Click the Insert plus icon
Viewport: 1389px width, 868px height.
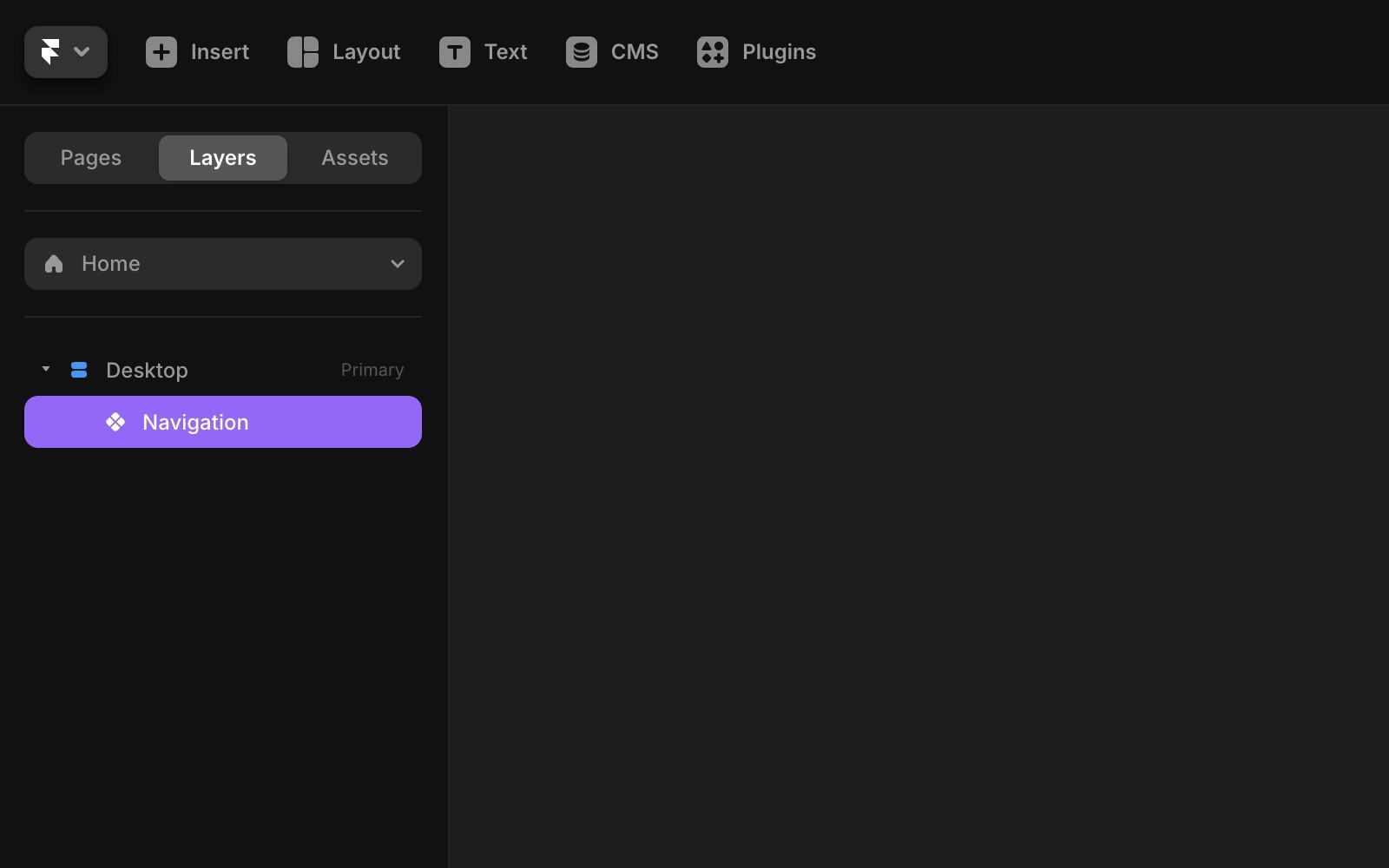[x=161, y=52]
